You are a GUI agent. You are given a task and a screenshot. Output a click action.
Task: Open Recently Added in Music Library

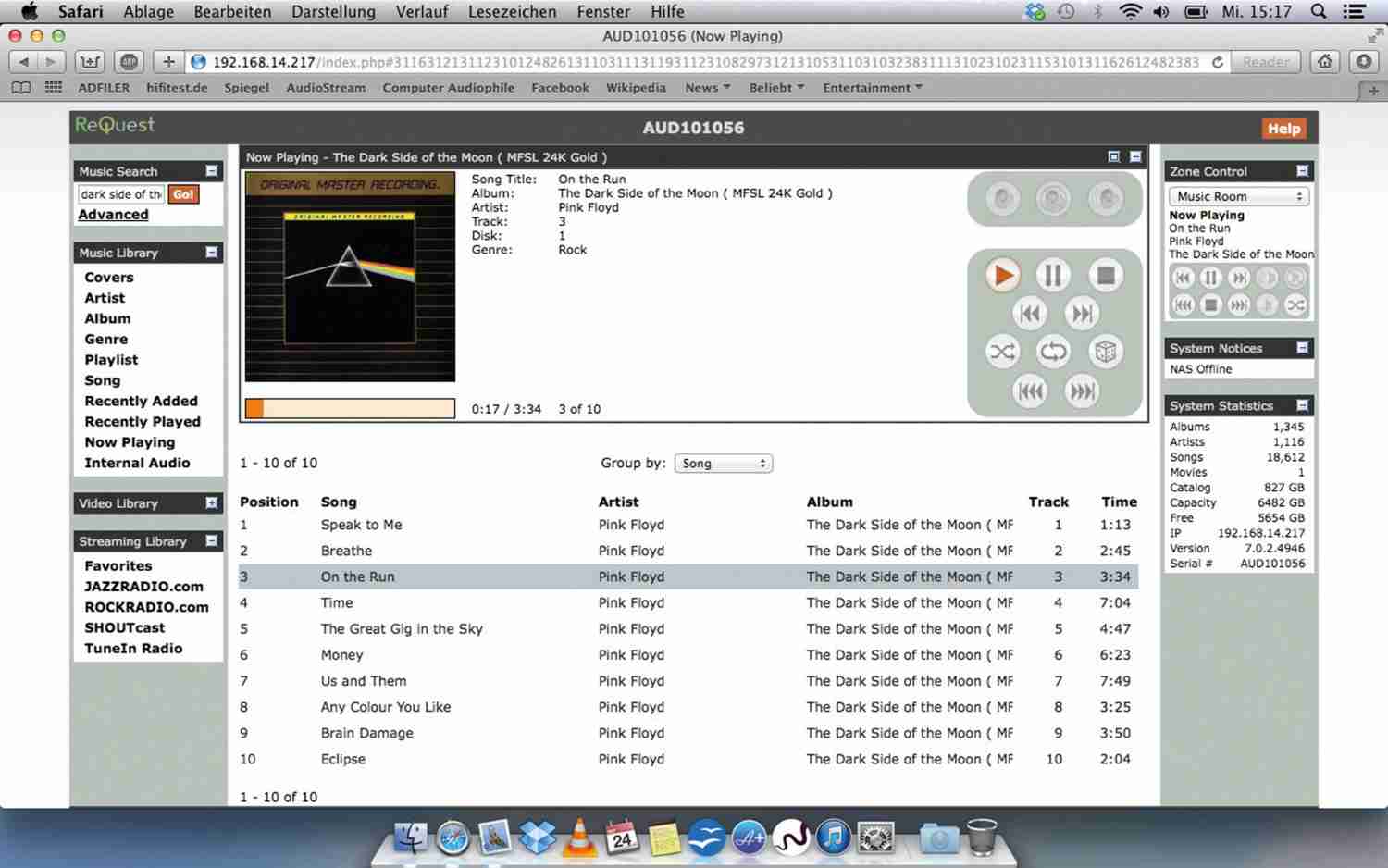pyautogui.click(x=142, y=402)
